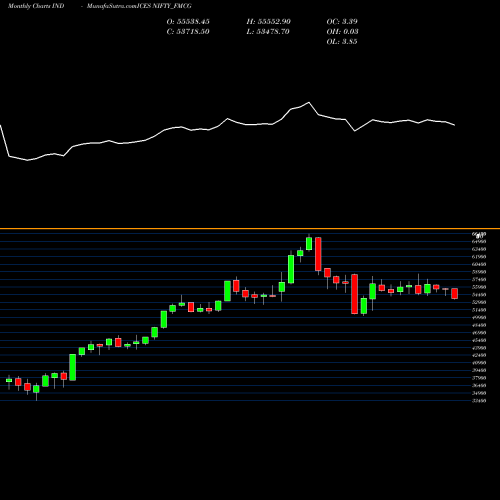Click the 'OL: 3.35' reading
This screenshot has width=500, height=500.
pos(342,41)
